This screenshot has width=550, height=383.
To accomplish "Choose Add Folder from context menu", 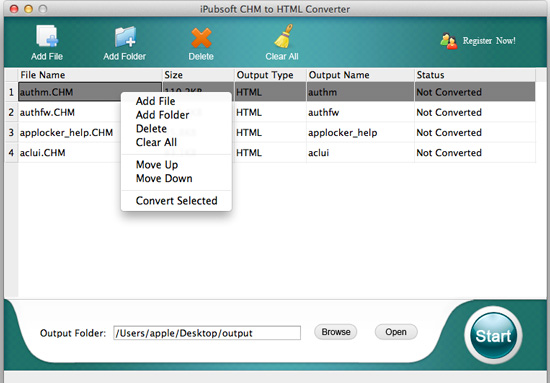I will click(x=162, y=115).
